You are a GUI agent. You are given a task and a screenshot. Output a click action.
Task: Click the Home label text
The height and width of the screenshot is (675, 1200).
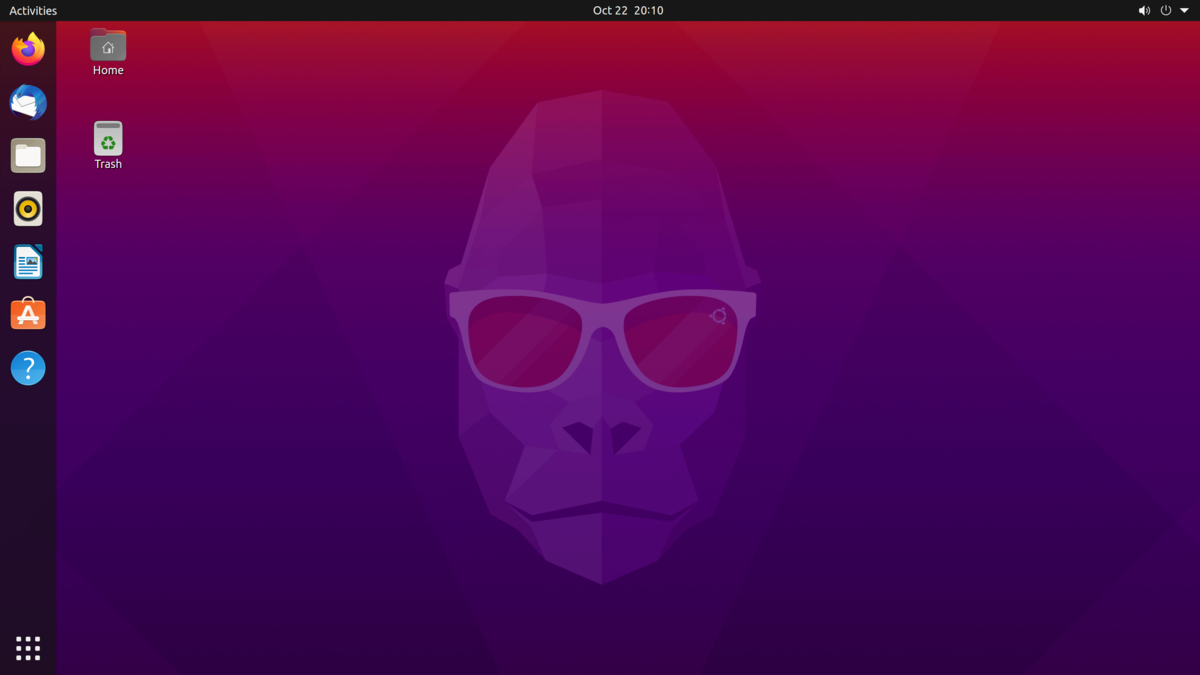[x=108, y=70]
